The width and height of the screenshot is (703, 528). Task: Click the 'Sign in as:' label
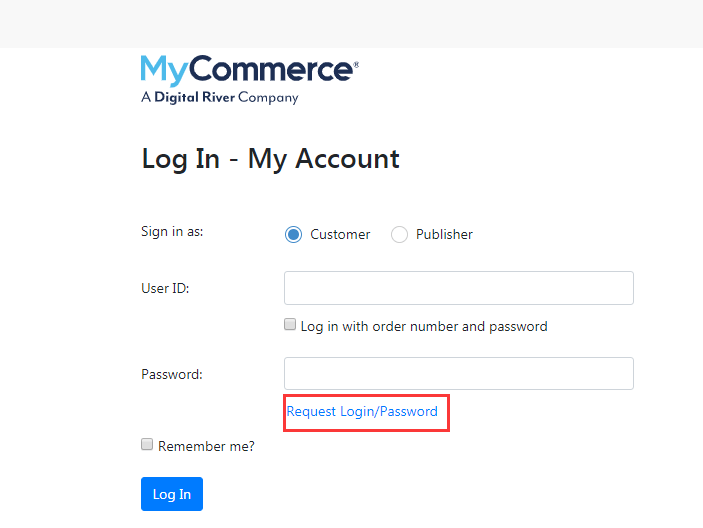172,232
